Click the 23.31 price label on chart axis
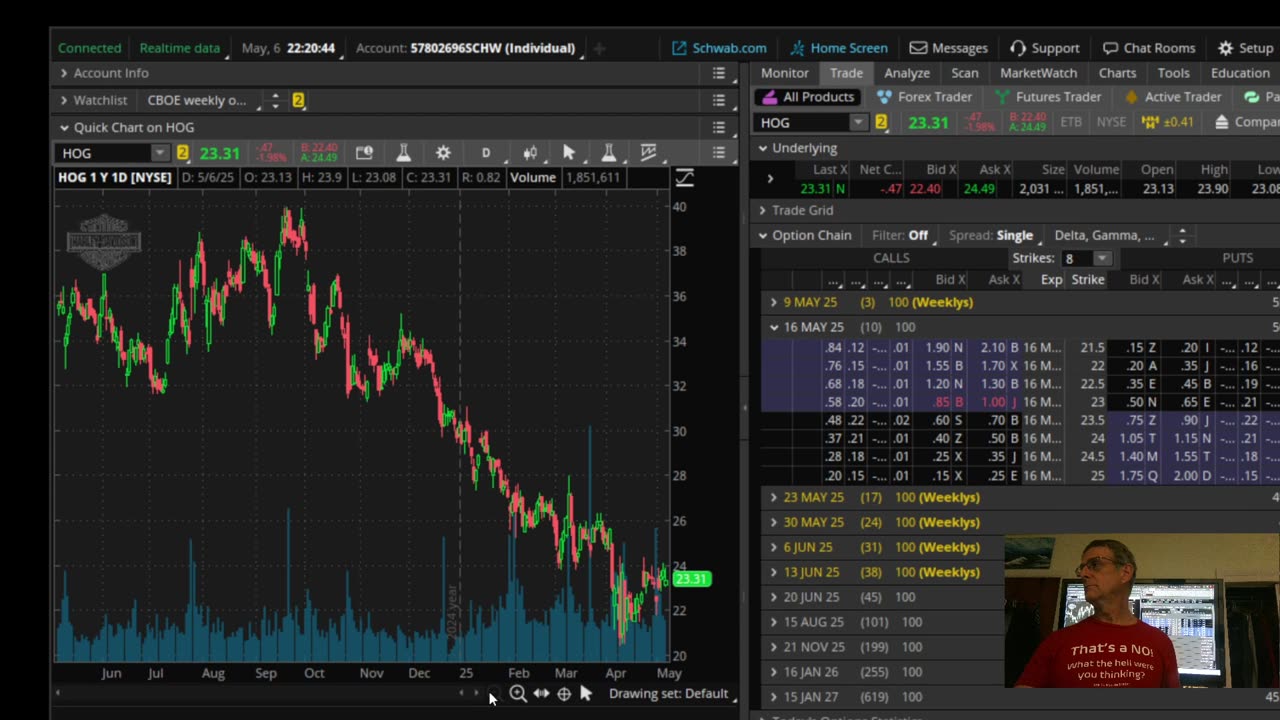Image resolution: width=1280 pixels, height=720 pixels. [692, 579]
